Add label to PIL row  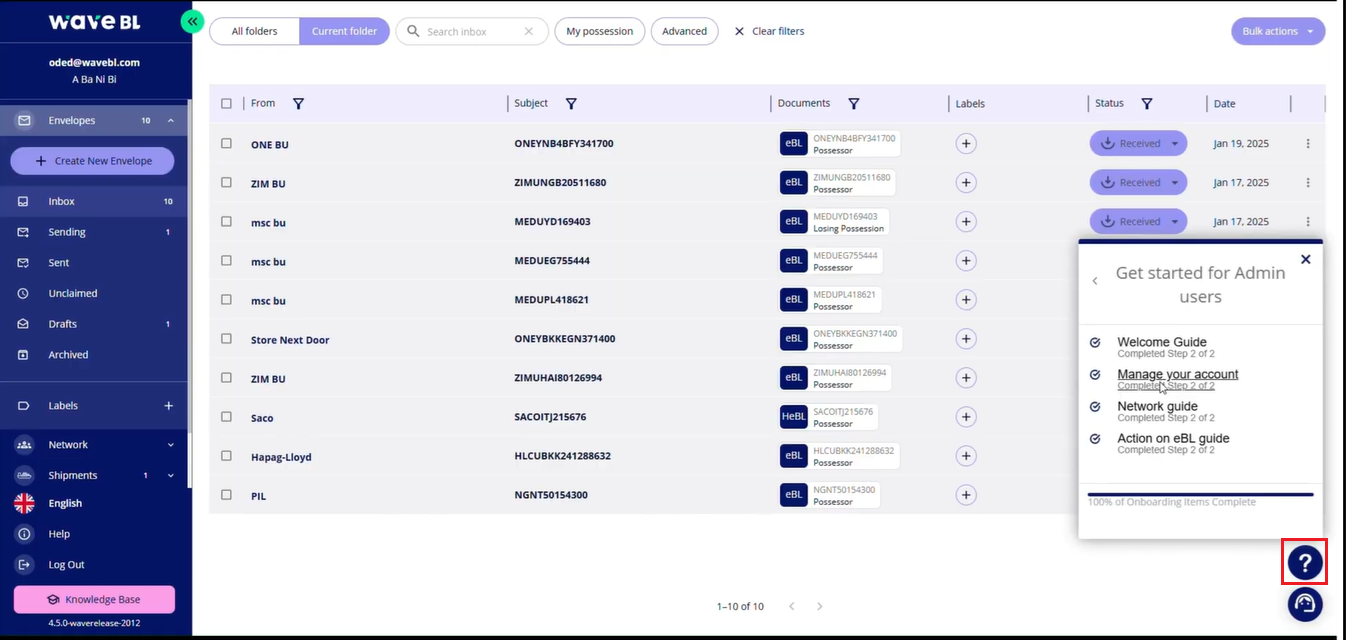(x=966, y=495)
